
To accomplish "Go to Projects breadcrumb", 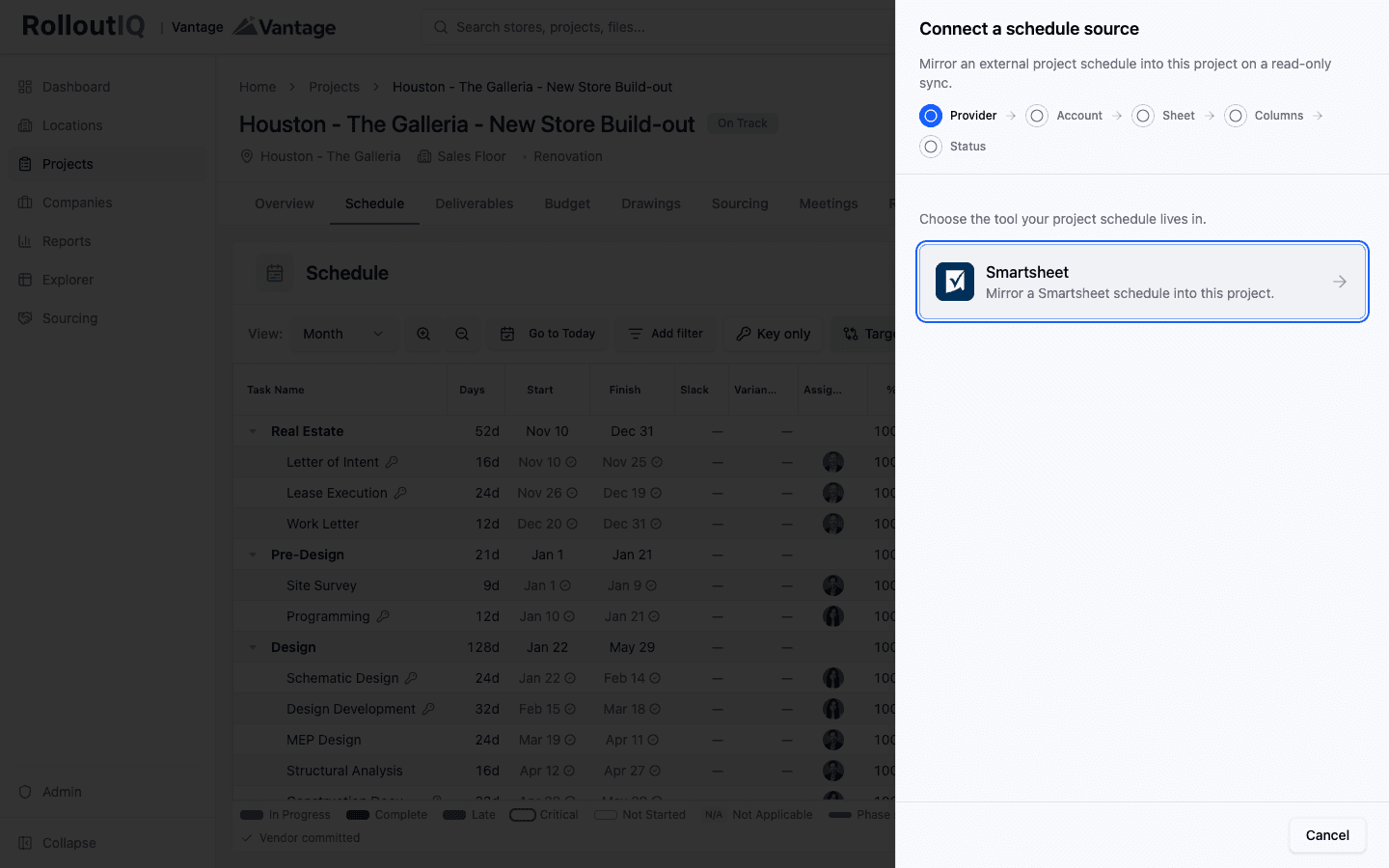I will (x=334, y=87).
